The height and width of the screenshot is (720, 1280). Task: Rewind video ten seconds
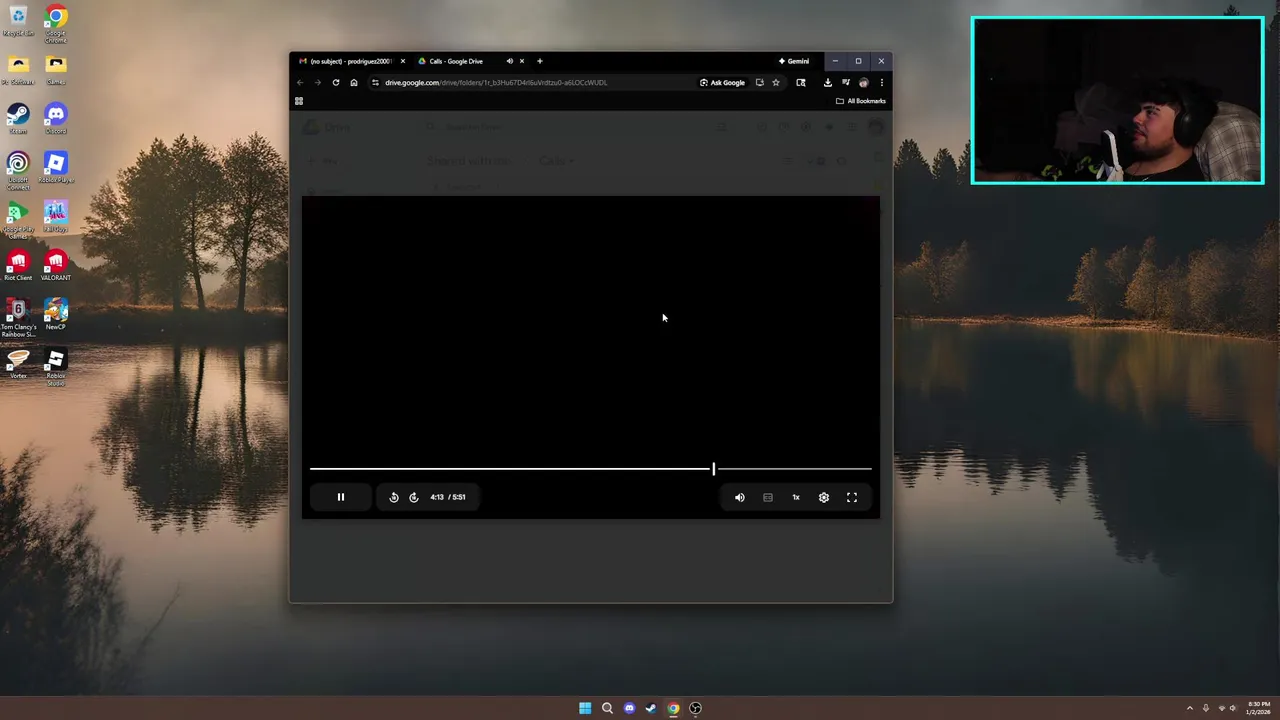[x=394, y=497]
